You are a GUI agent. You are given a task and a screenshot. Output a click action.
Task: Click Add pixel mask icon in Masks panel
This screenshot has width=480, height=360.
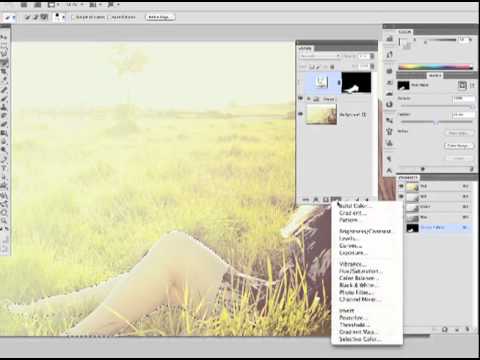463,86
